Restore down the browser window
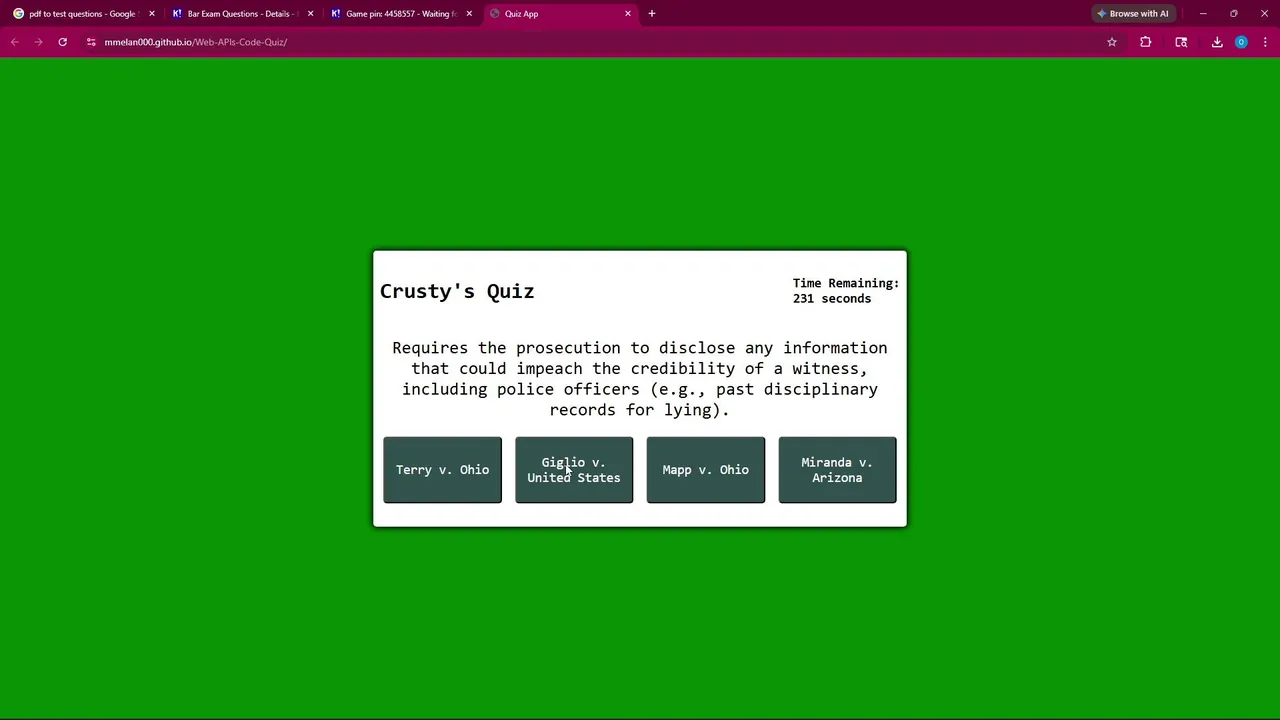 [x=1234, y=14]
